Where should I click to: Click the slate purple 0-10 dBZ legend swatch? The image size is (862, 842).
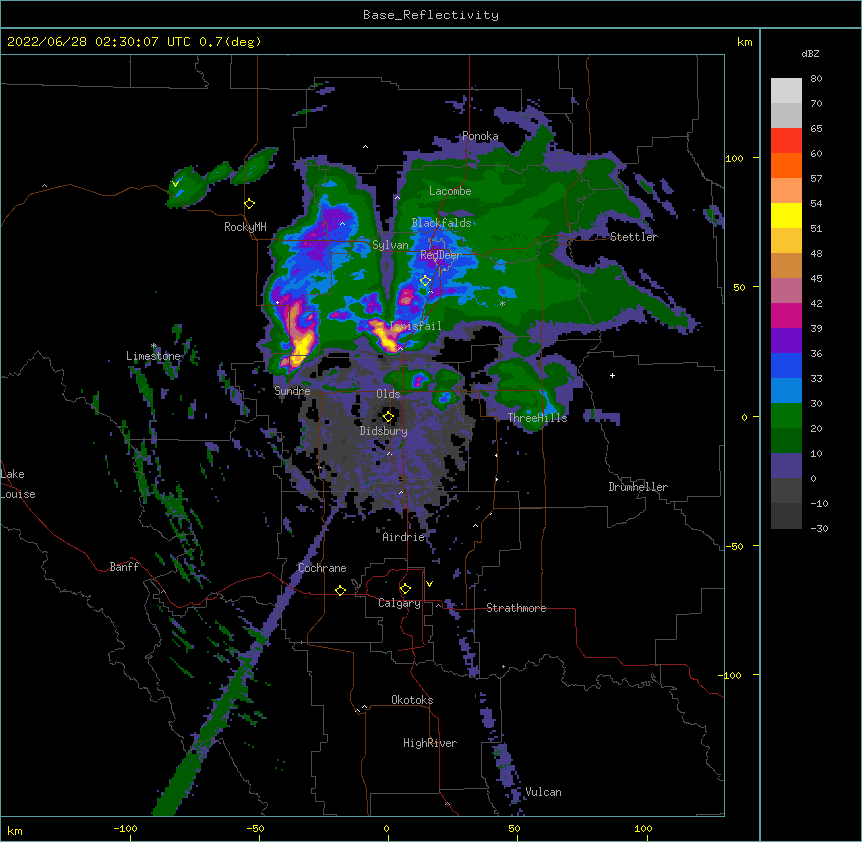click(x=786, y=466)
